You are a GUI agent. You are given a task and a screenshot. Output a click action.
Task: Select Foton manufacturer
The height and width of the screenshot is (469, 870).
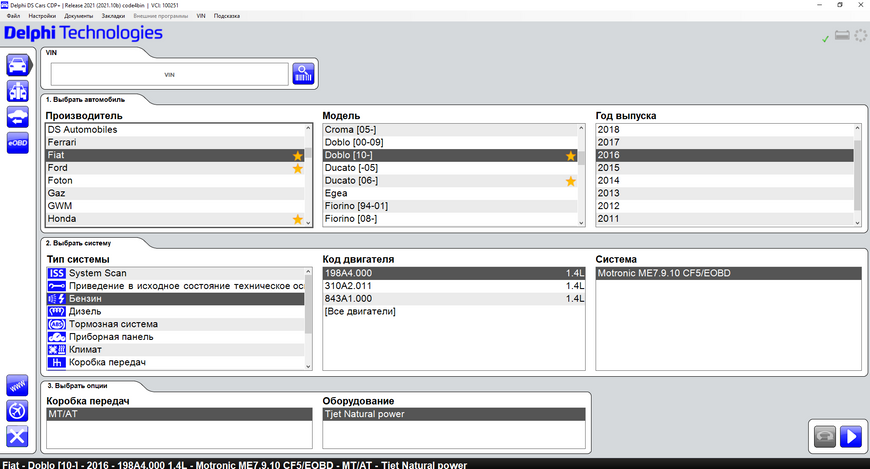pyautogui.click(x=175, y=181)
